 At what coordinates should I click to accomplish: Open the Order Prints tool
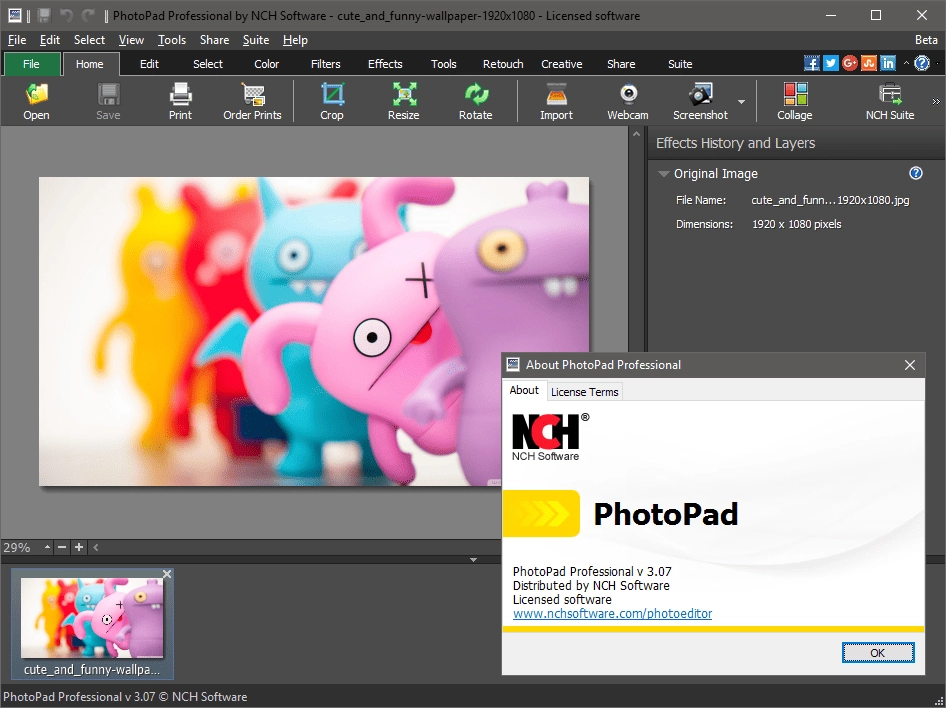coord(252,101)
